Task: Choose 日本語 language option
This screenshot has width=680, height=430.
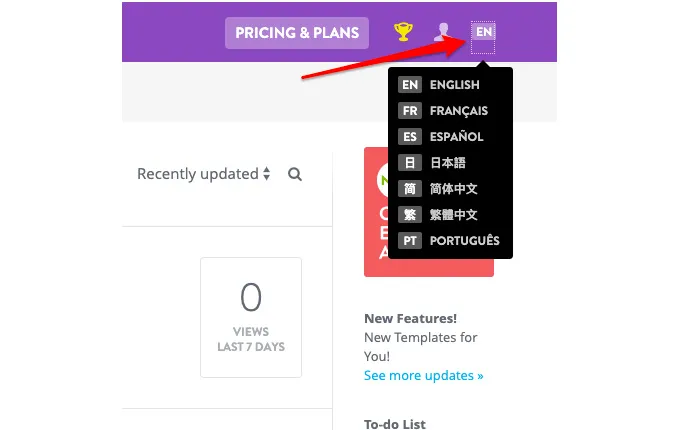Action: point(447,163)
